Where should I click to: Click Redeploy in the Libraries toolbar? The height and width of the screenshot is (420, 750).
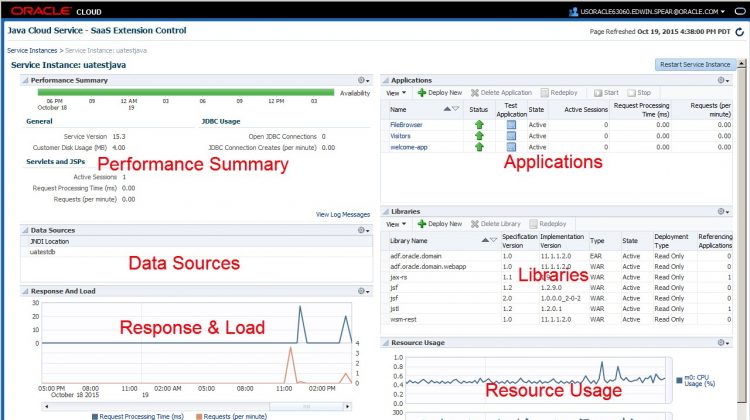pyautogui.click(x=548, y=224)
